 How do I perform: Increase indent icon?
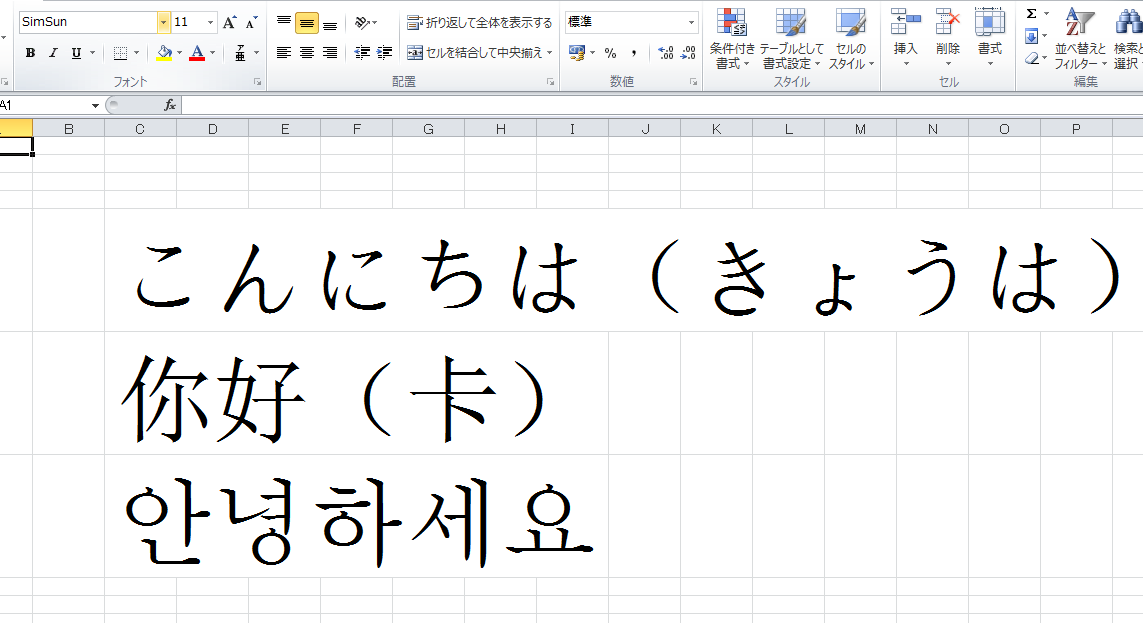tap(384, 52)
